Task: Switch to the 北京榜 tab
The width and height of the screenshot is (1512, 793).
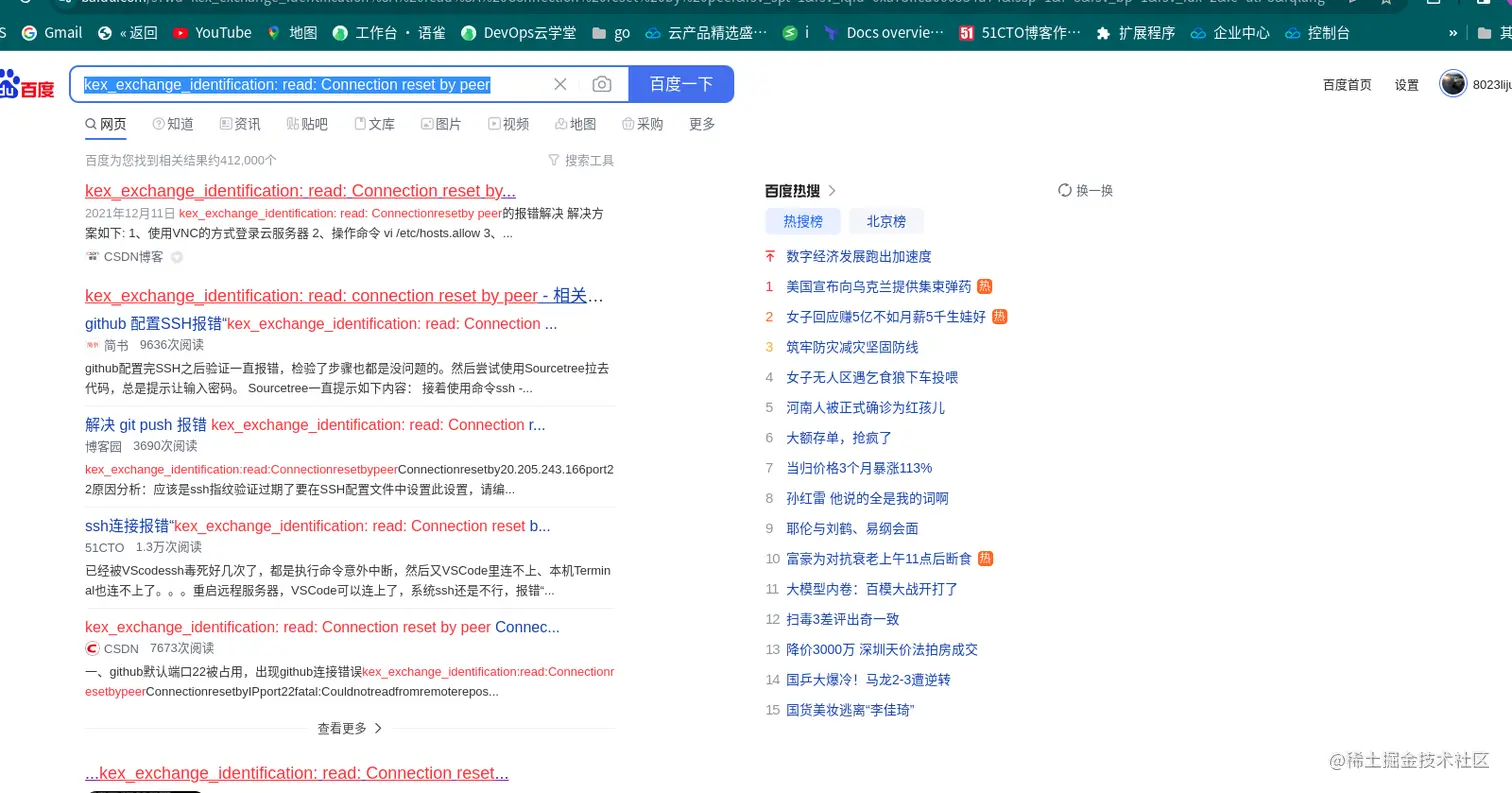Action: [x=887, y=221]
